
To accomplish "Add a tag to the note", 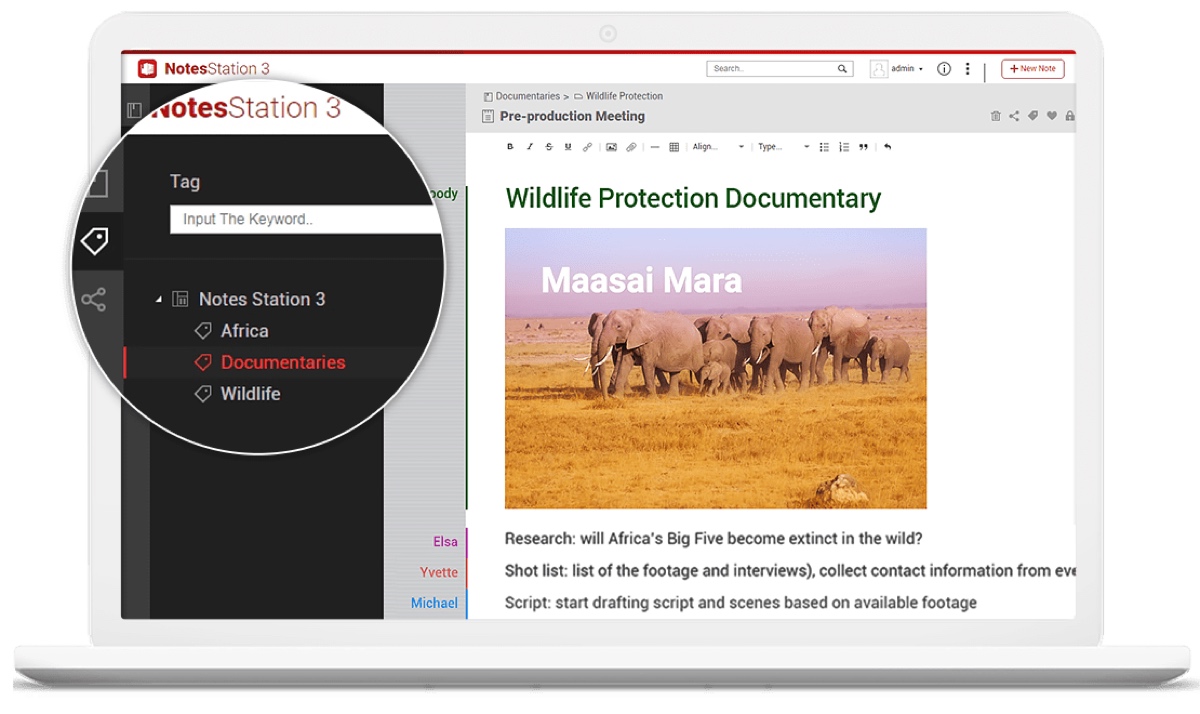I will pos(1033,117).
